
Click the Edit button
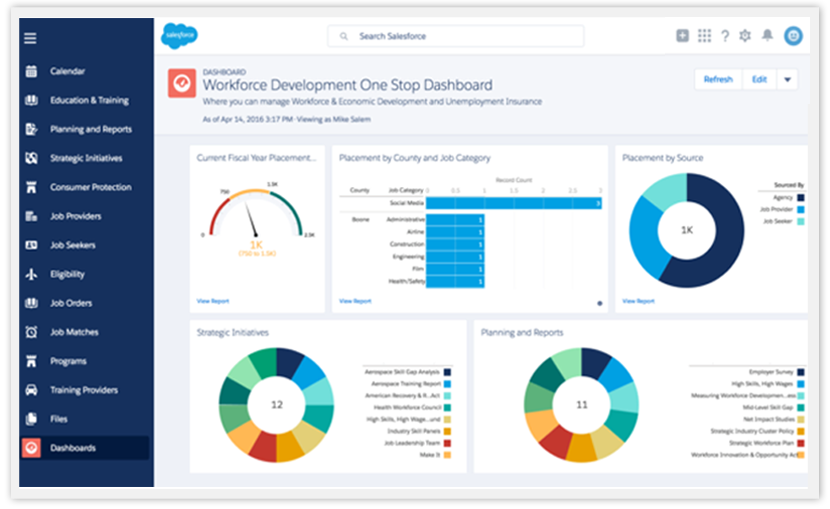coord(759,79)
